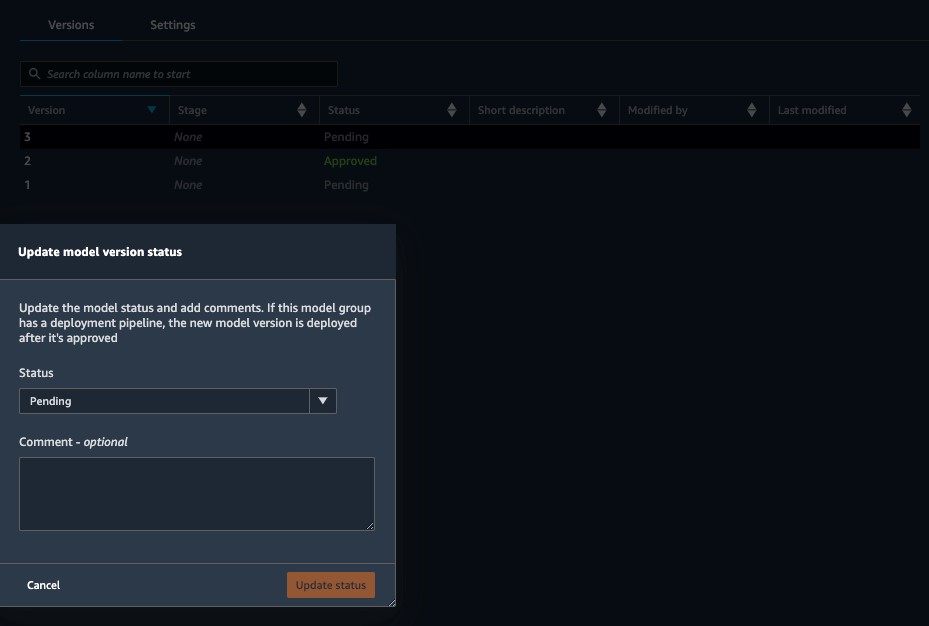This screenshot has height=626, width=929.
Task: Open the Status dropdown showing Pending
Action: coord(178,401)
